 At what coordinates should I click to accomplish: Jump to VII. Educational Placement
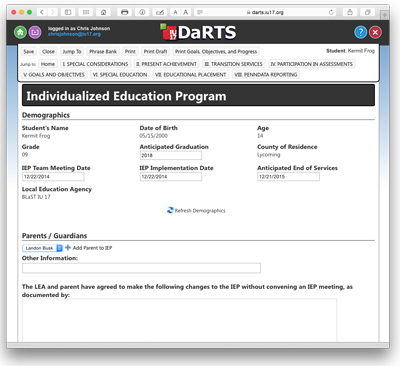click(x=191, y=74)
